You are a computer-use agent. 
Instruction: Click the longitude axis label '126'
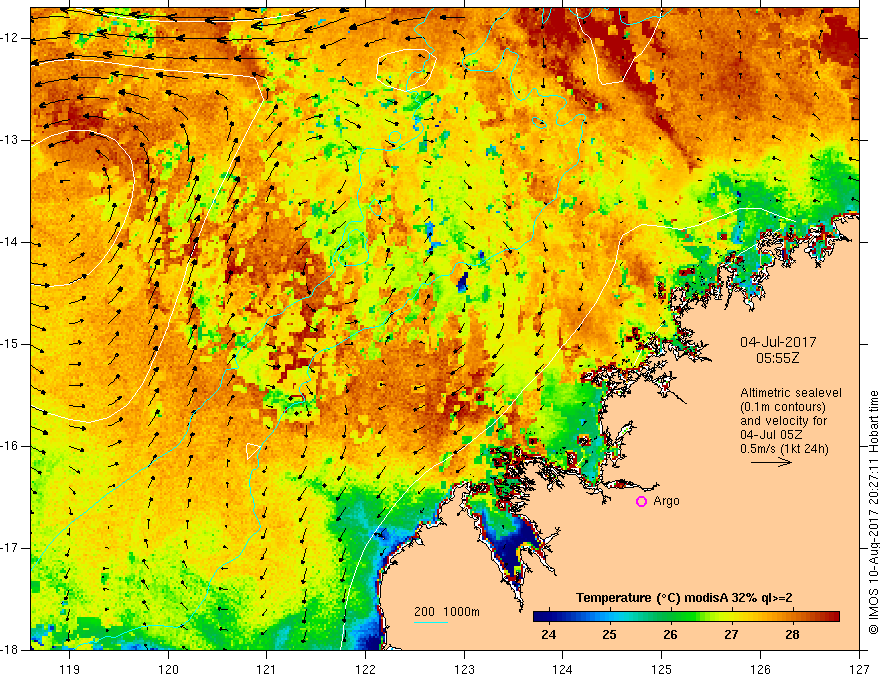(760, 669)
